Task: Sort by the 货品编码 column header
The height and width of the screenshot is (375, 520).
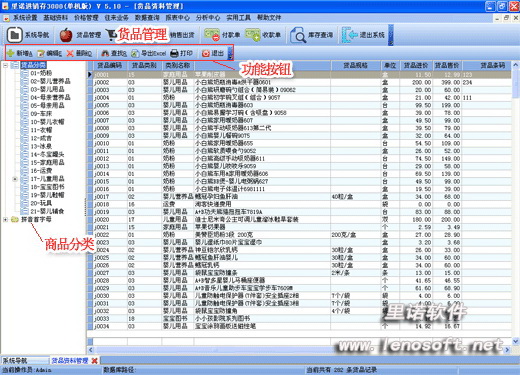Action: [110, 65]
